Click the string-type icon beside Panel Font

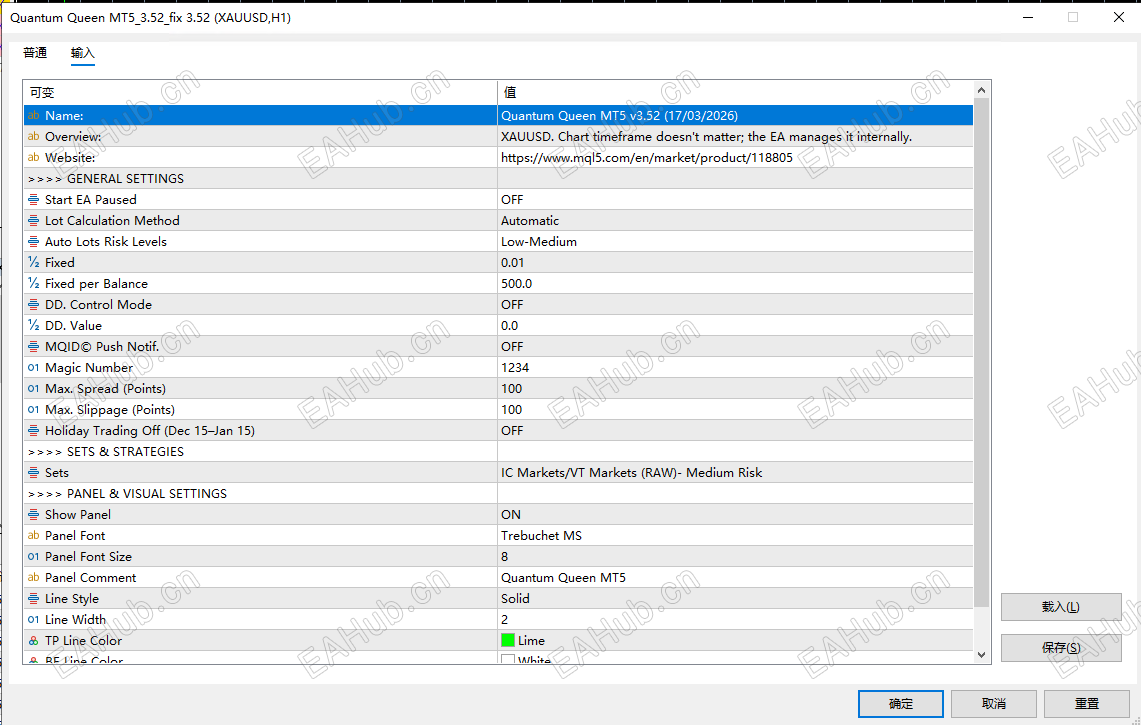[x=33, y=536]
